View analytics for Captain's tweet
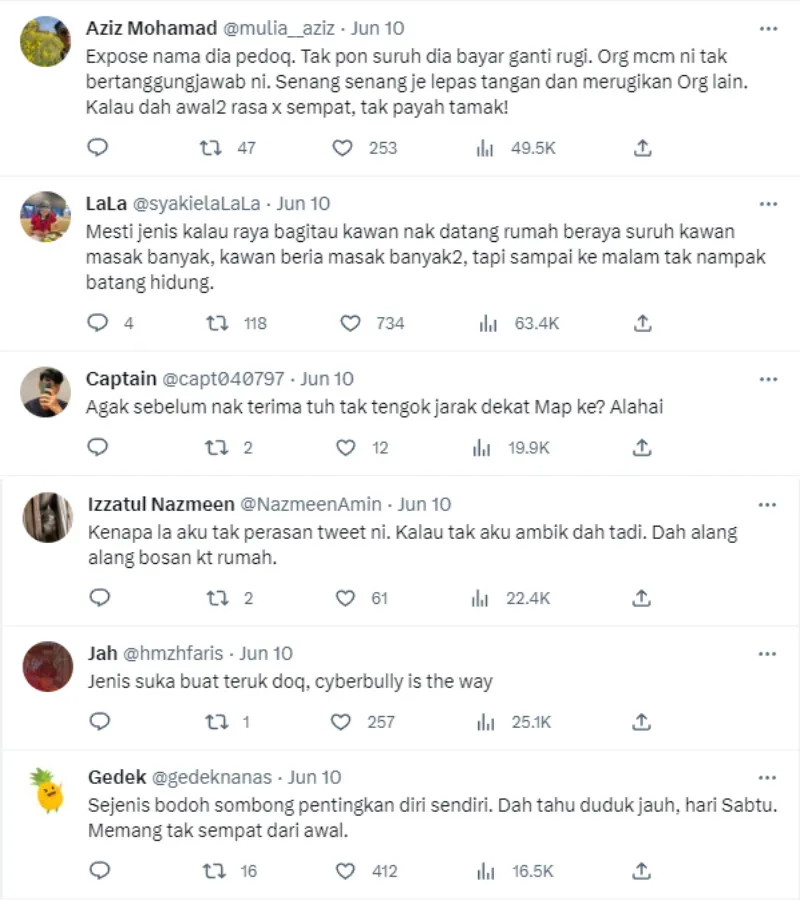 485,448
